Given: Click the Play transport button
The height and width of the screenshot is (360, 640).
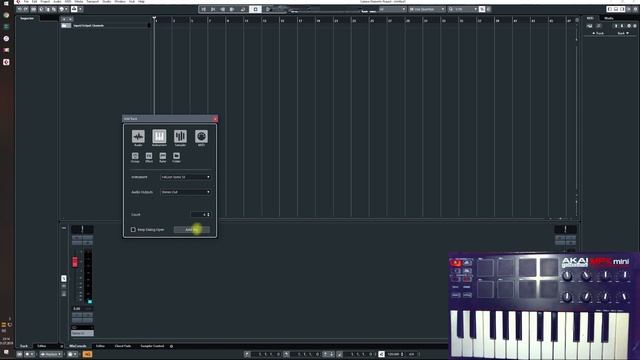Looking at the screenshot, I should [x=268, y=9].
